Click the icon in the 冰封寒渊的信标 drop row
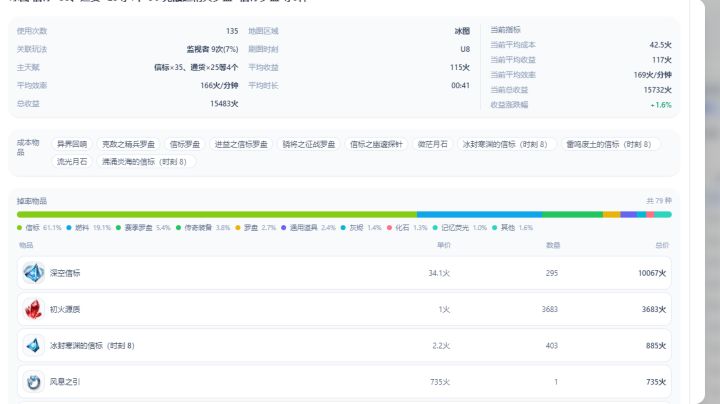720x404 pixels. coord(34,346)
